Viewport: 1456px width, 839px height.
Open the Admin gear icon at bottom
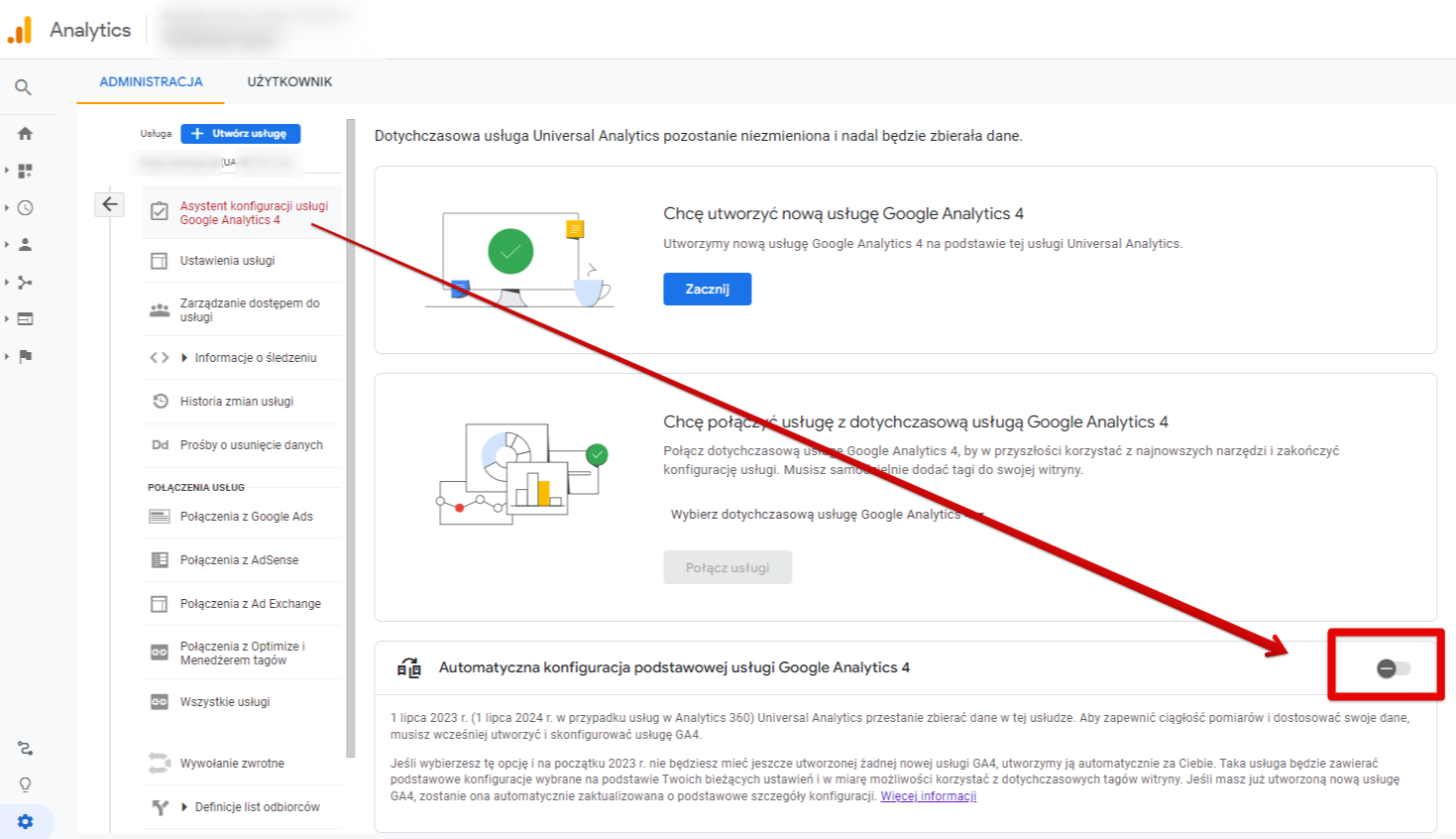[x=25, y=821]
